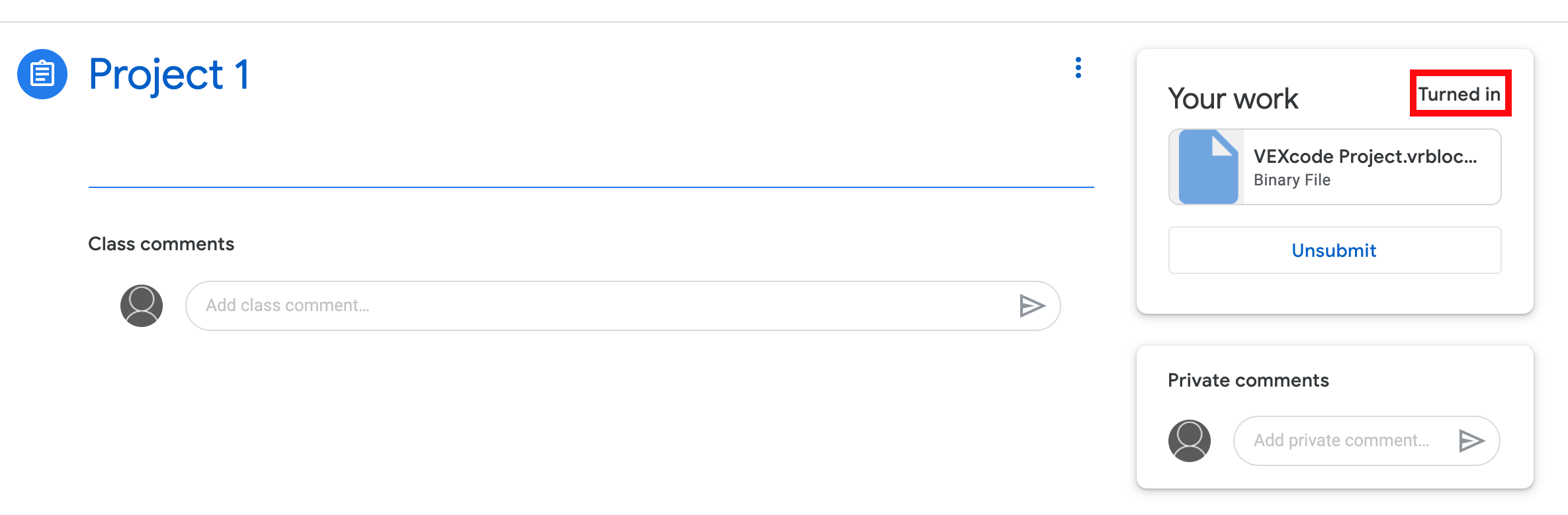Click the Turned in status badge
Viewport: 1568px width, 515px height.
click(x=1459, y=94)
